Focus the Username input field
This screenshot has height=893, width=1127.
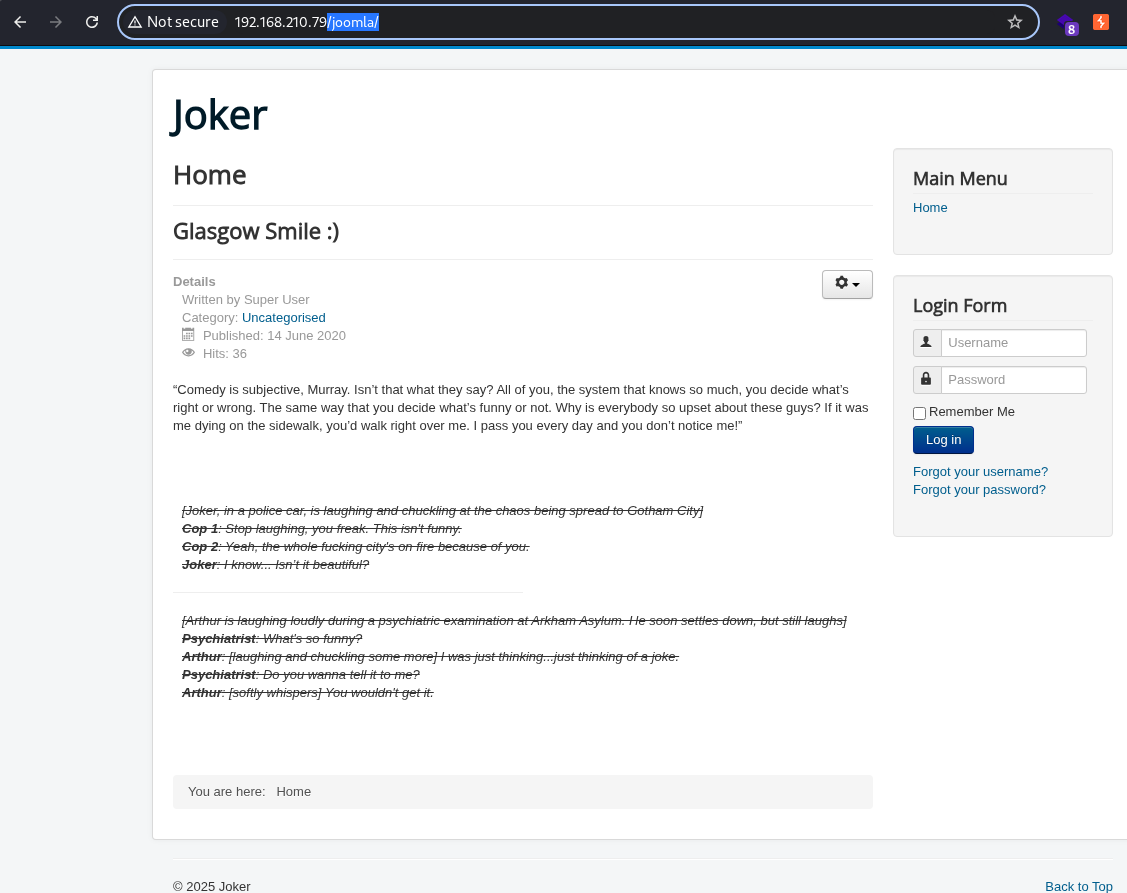1013,343
